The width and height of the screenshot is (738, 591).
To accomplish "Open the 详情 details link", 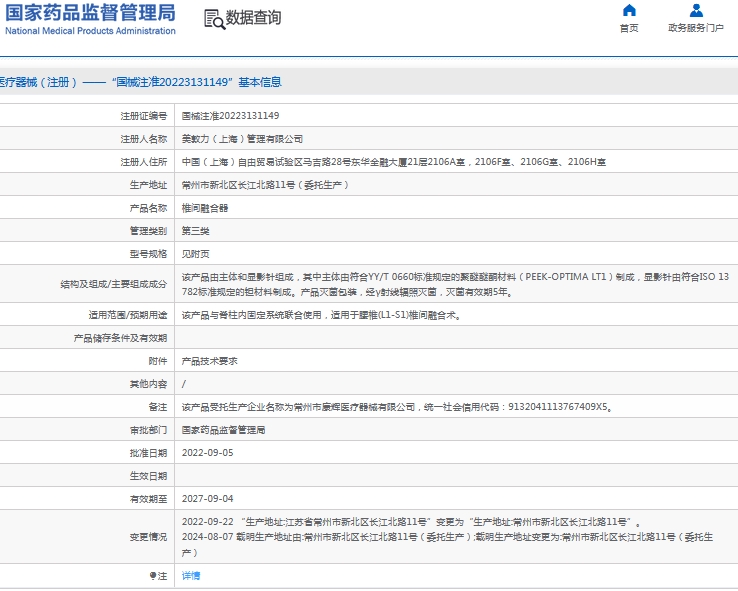I will 191,575.
